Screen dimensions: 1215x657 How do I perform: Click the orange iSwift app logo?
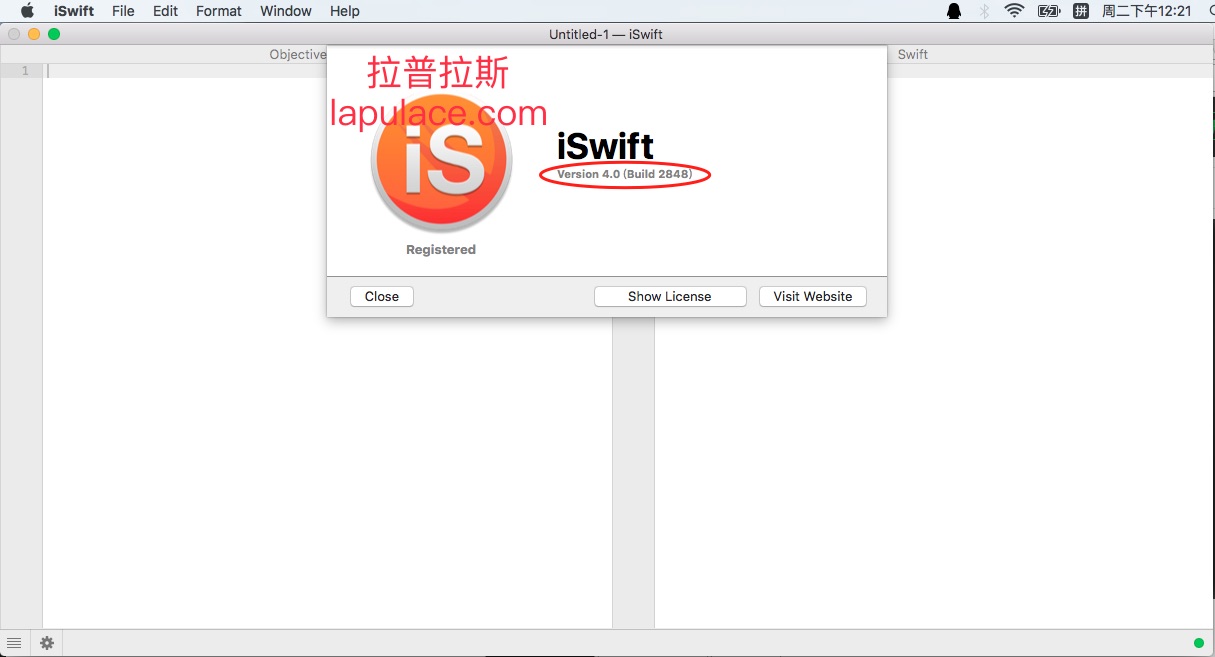(x=441, y=163)
